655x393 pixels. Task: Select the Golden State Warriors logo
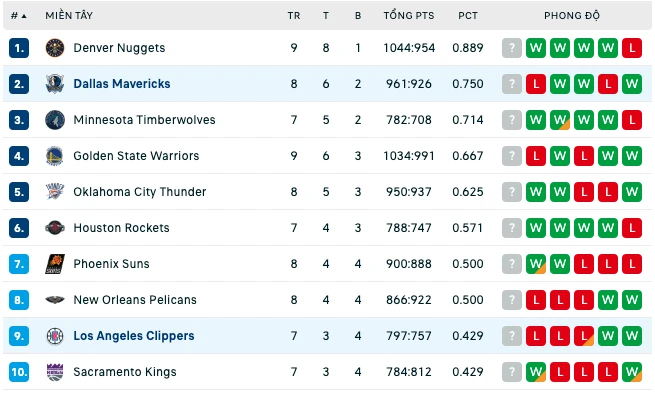(x=55, y=156)
